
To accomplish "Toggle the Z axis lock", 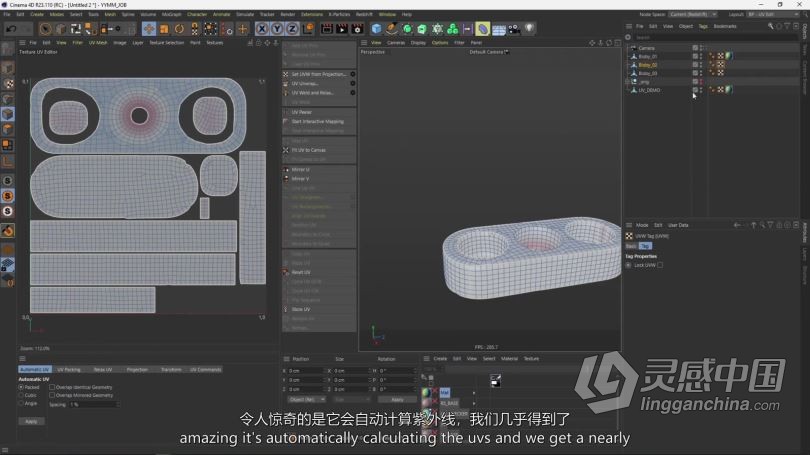I will (x=292, y=29).
